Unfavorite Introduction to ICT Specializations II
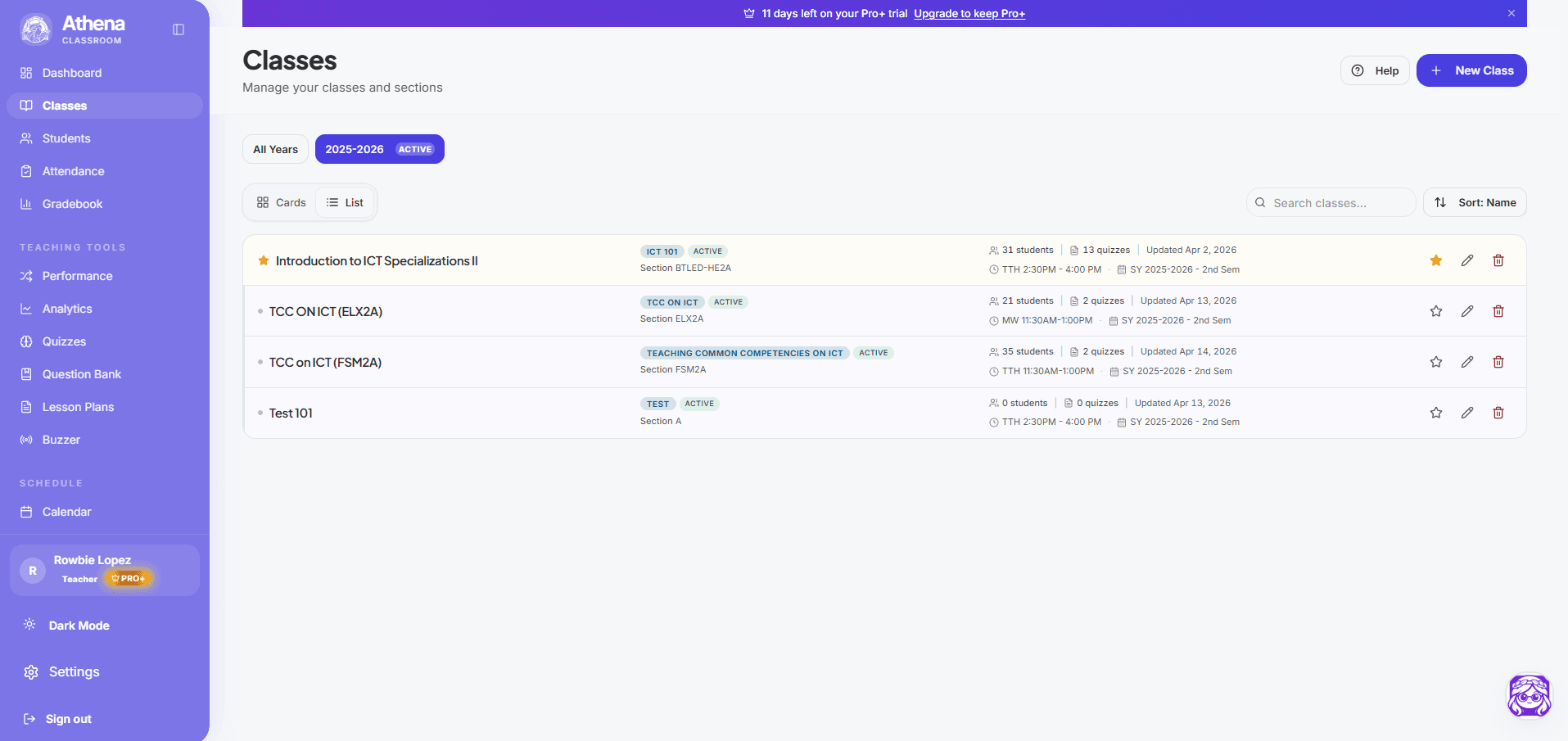 [1436, 260]
